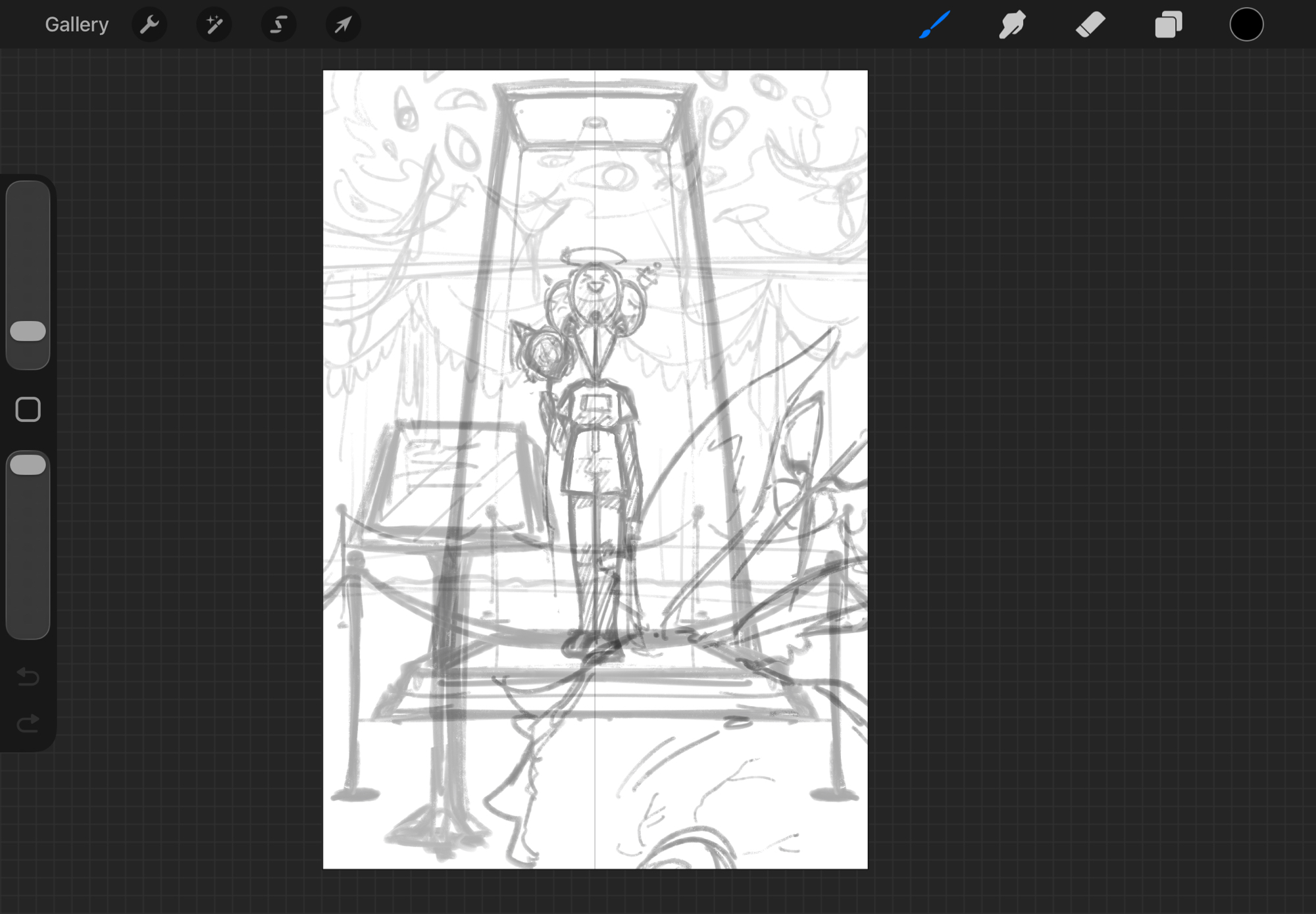Tap the redo arrow in sidebar
This screenshot has height=914, width=1316.
[x=28, y=724]
